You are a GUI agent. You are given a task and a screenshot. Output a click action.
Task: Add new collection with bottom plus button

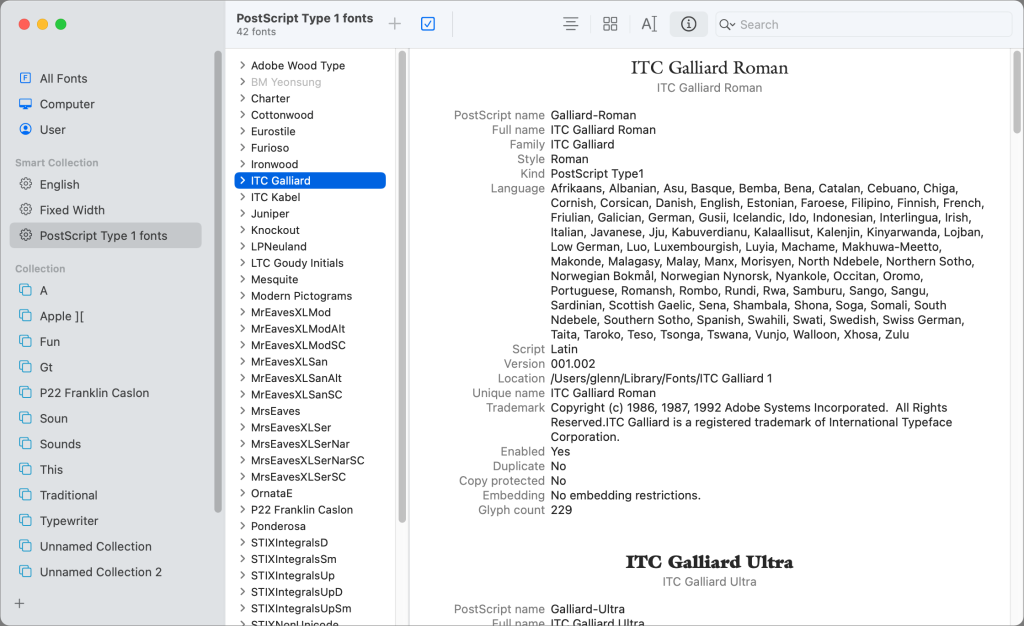tap(20, 603)
